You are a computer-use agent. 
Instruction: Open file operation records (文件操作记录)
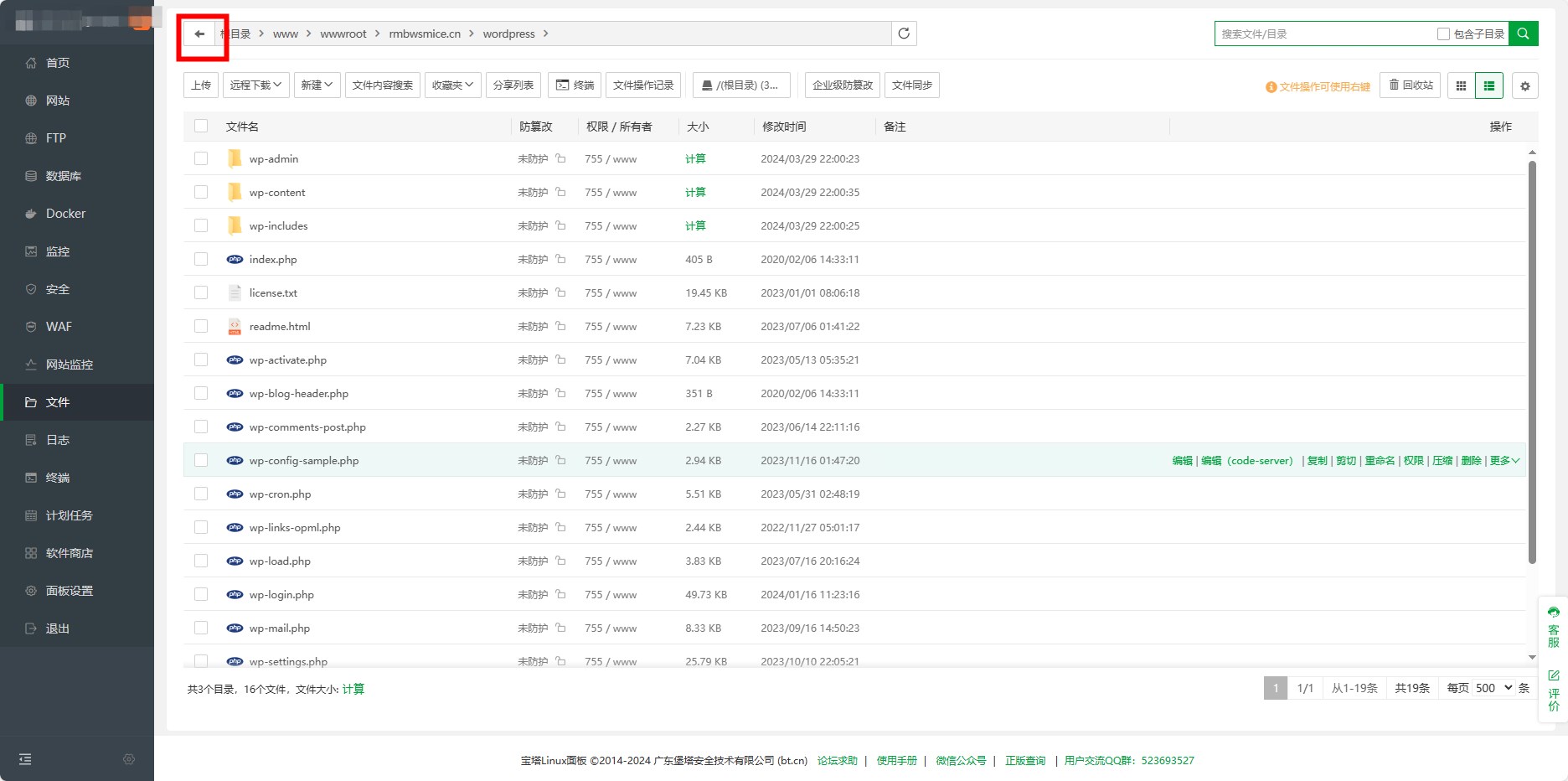643,85
